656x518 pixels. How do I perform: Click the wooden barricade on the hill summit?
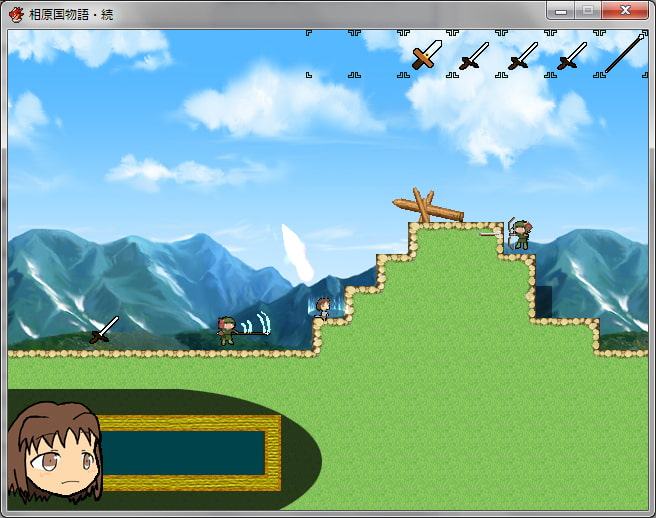(427, 207)
